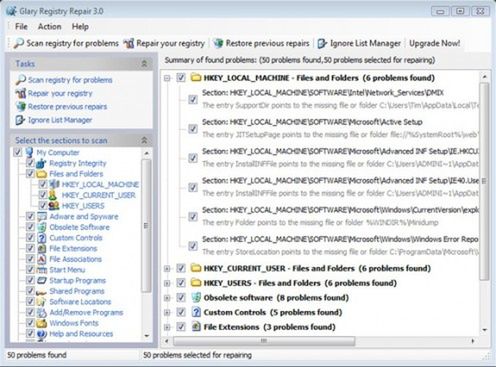Image resolution: width=496 pixels, height=367 pixels.
Task: Click the Ignore List Manager toolbar icon
Action: [x=322, y=43]
